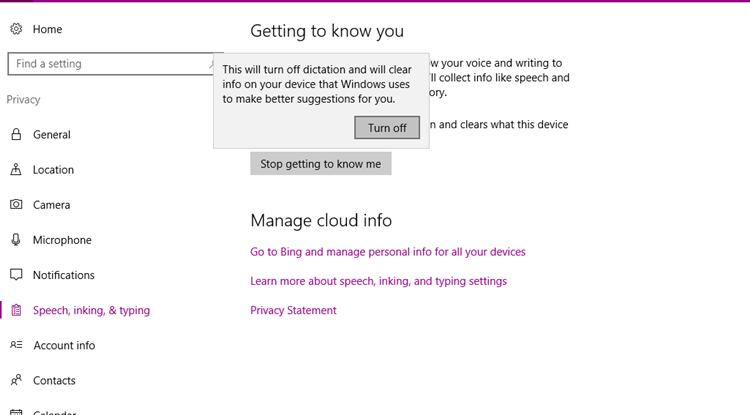Click Stop getting to know me button

(320, 164)
